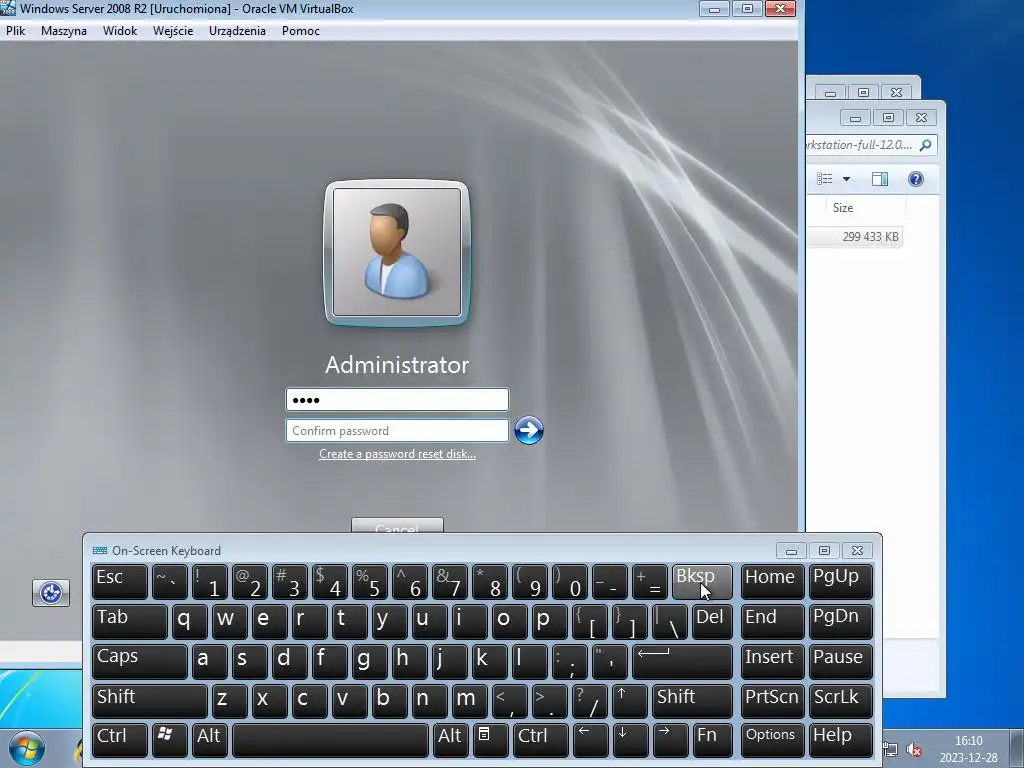Click the number 1 key
The width and height of the screenshot is (1024, 768).
(209, 582)
